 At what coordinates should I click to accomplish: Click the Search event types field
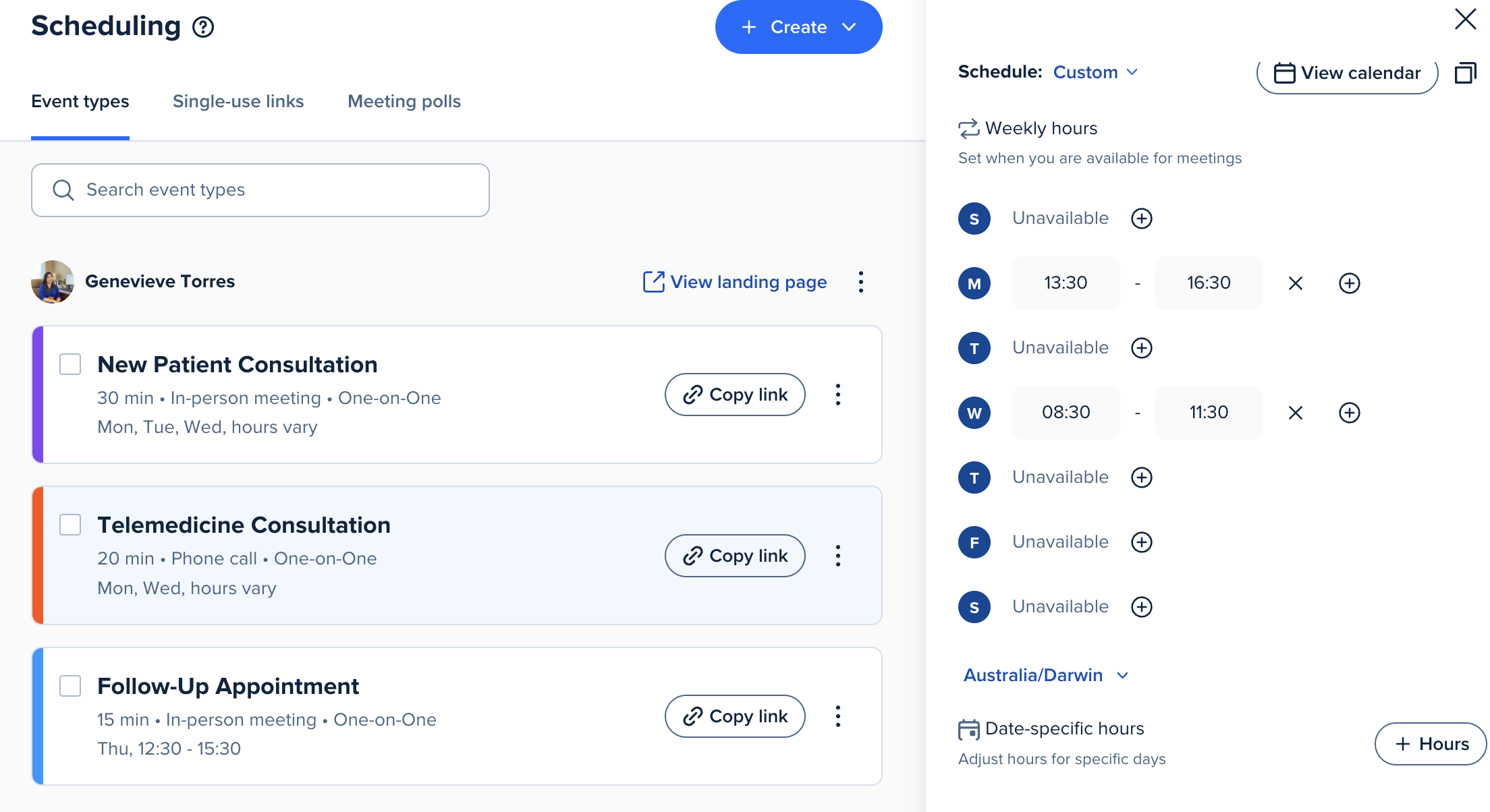(260, 190)
